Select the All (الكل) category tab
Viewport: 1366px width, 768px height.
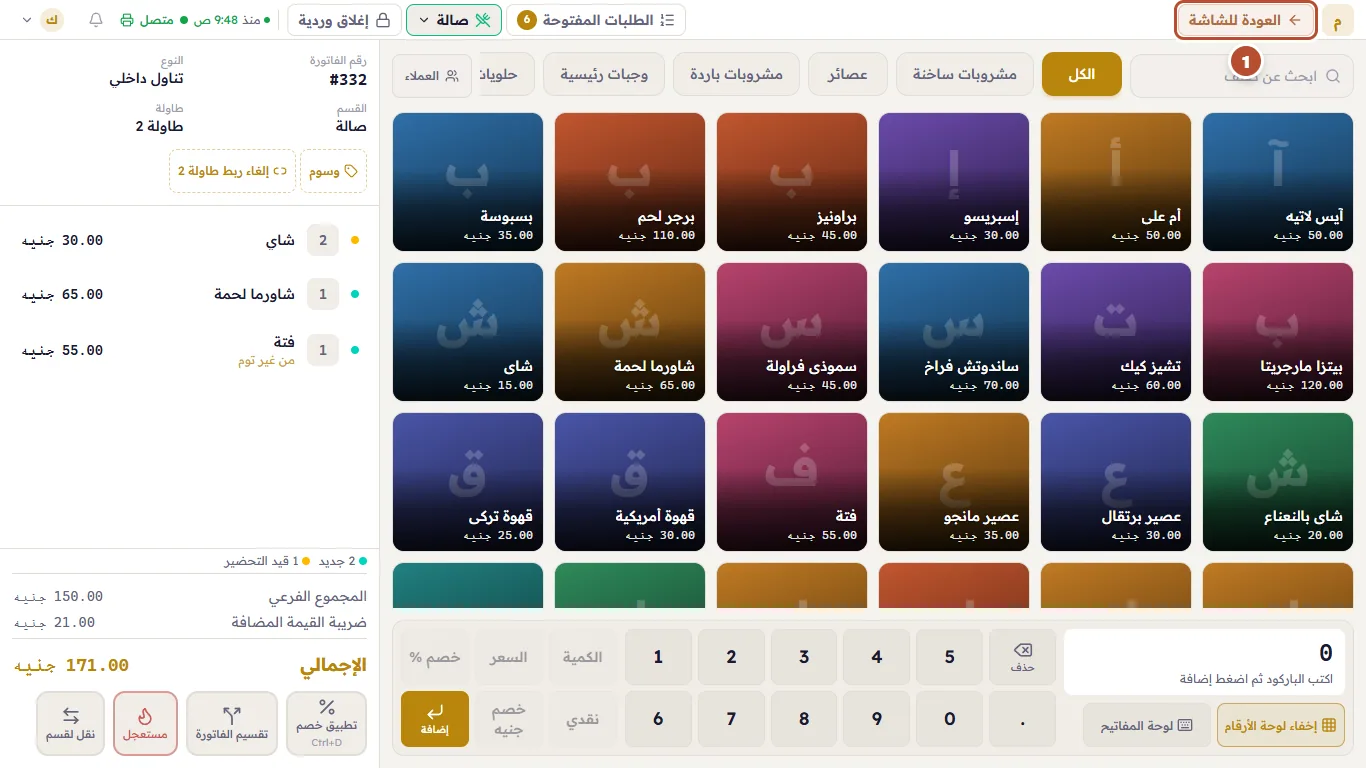(x=1082, y=75)
